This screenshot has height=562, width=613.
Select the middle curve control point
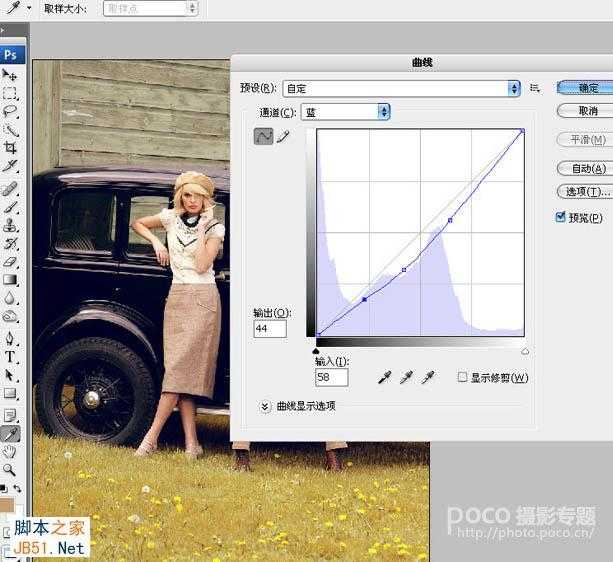click(404, 270)
